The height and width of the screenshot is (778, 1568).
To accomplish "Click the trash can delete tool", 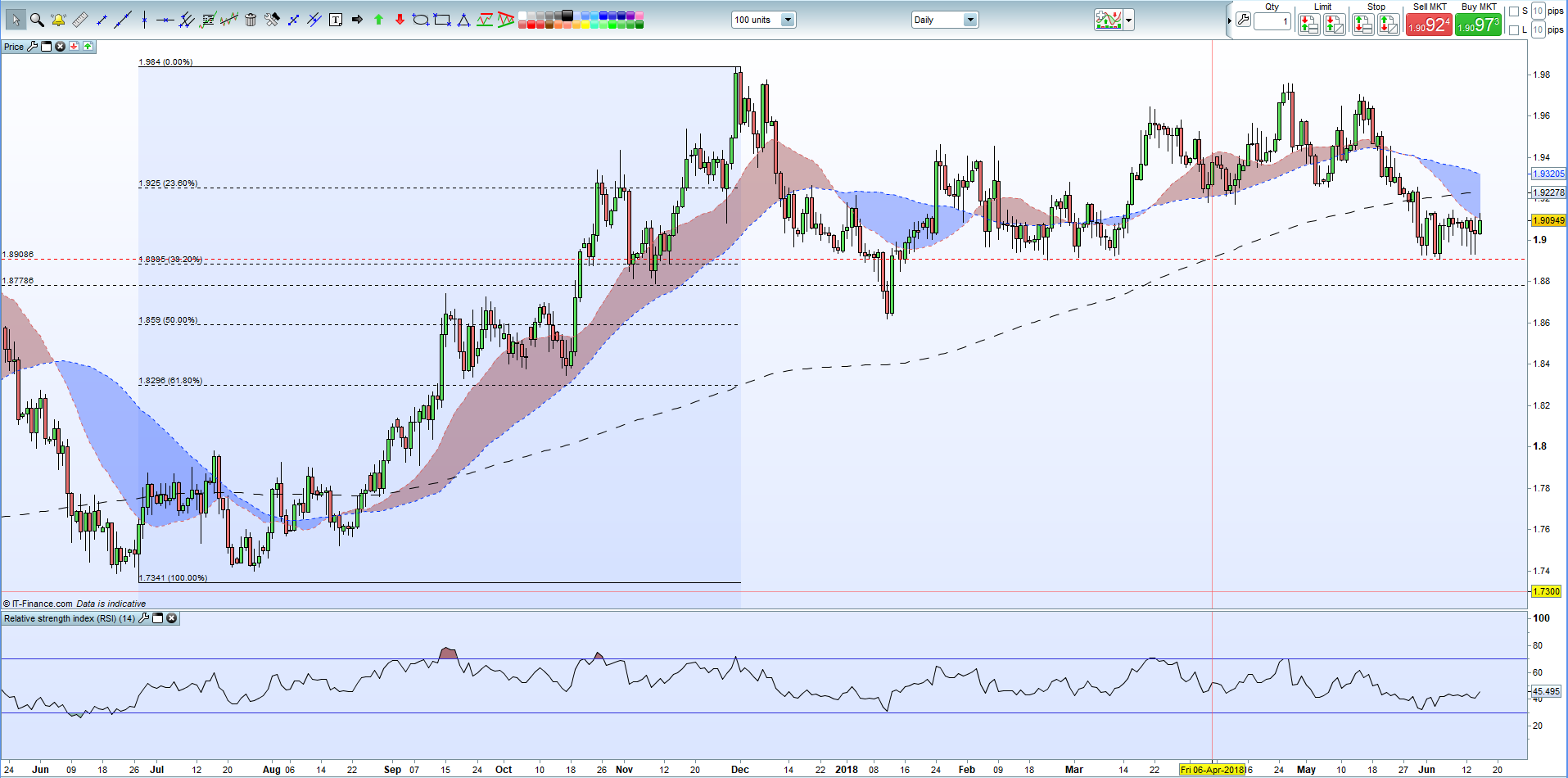I will coord(251,20).
